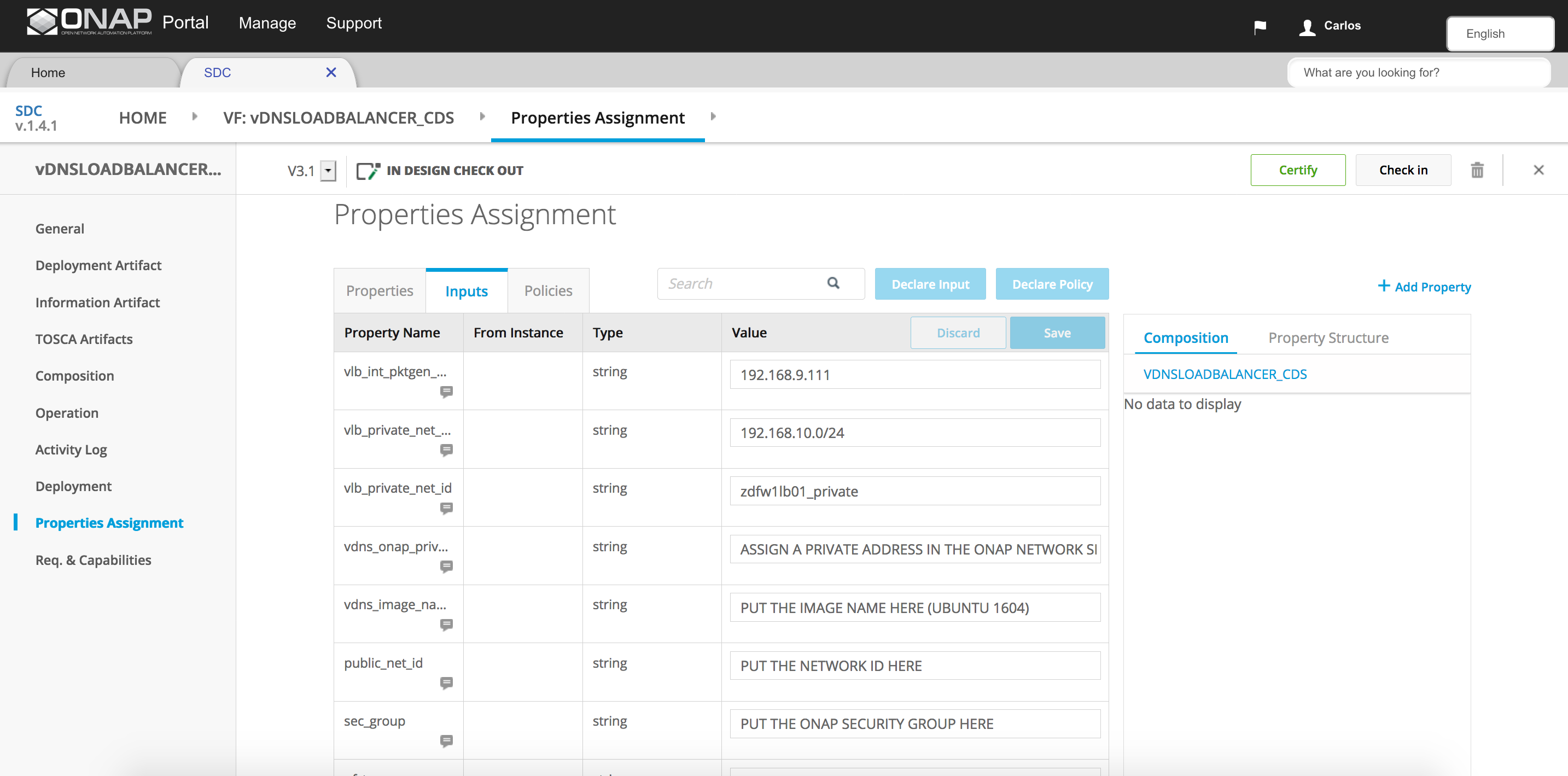Screen dimensions: 1568x776
Task: Open the VDNSLOADBALANCER_CDS composition link
Action: pyautogui.click(x=1225, y=374)
